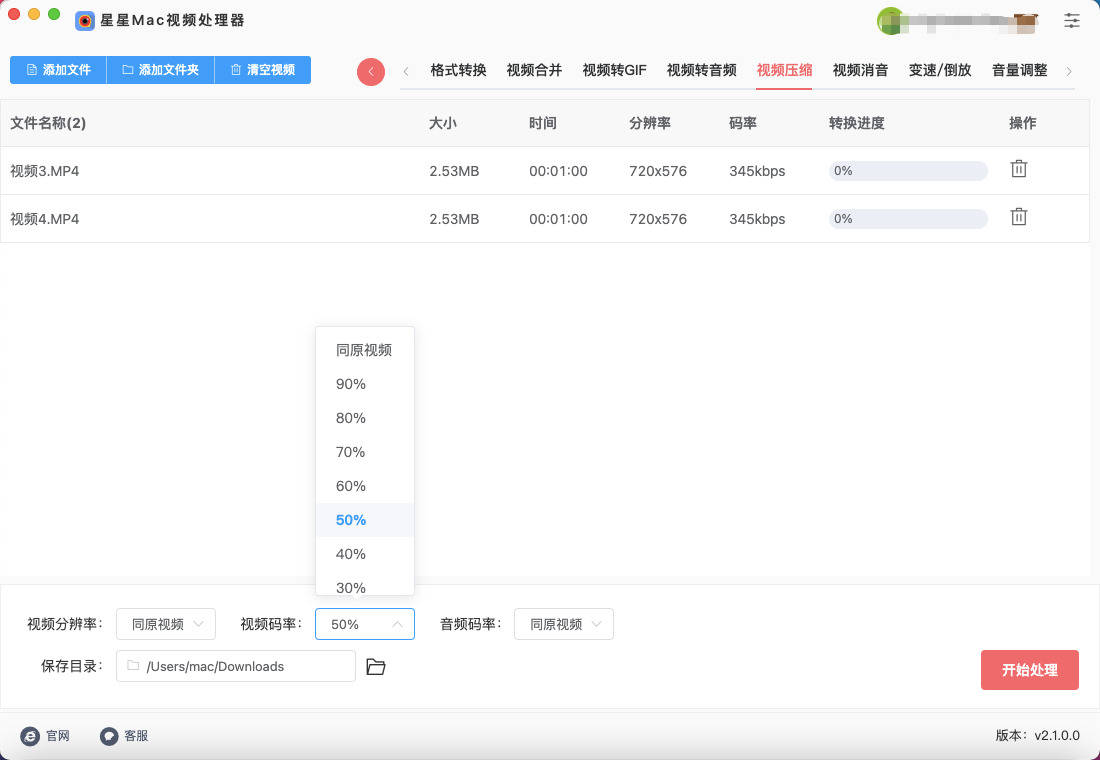The height and width of the screenshot is (760, 1100).
Task: Delete the 视频3.MP4 row with trash icon
Action: point(1018,169)
